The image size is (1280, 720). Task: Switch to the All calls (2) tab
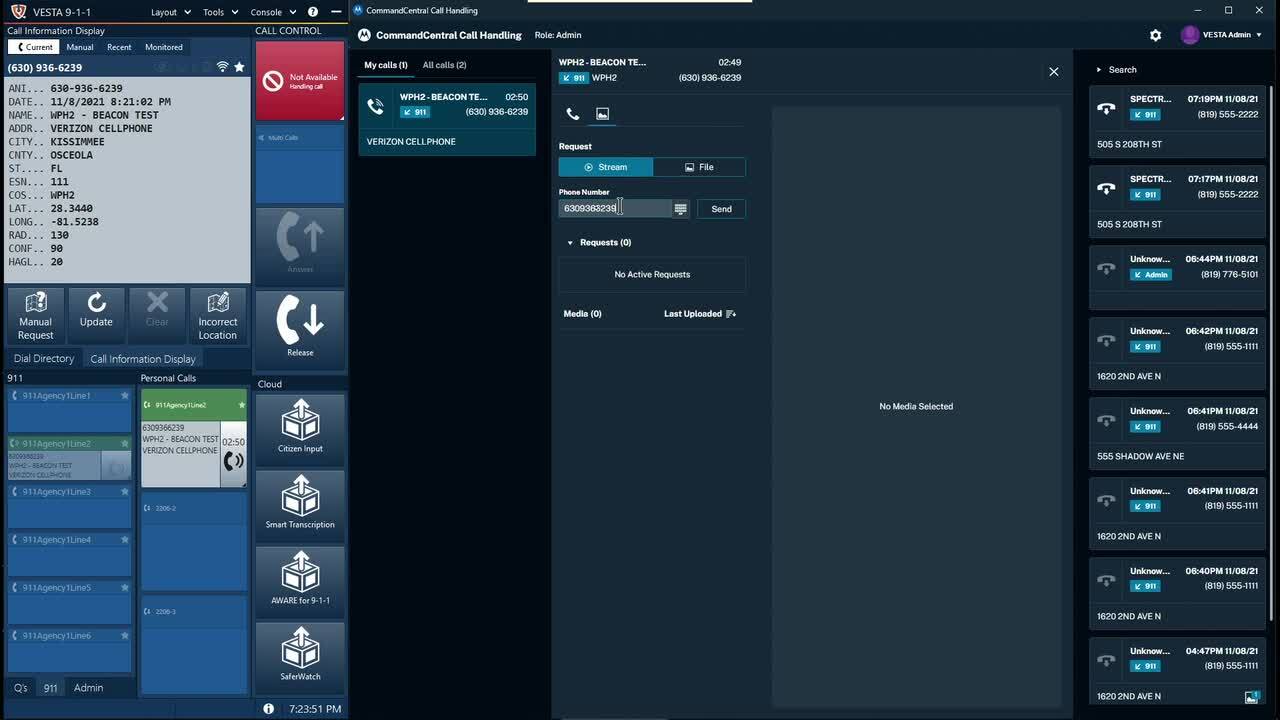pyautogui.click(x=444, y=65)
